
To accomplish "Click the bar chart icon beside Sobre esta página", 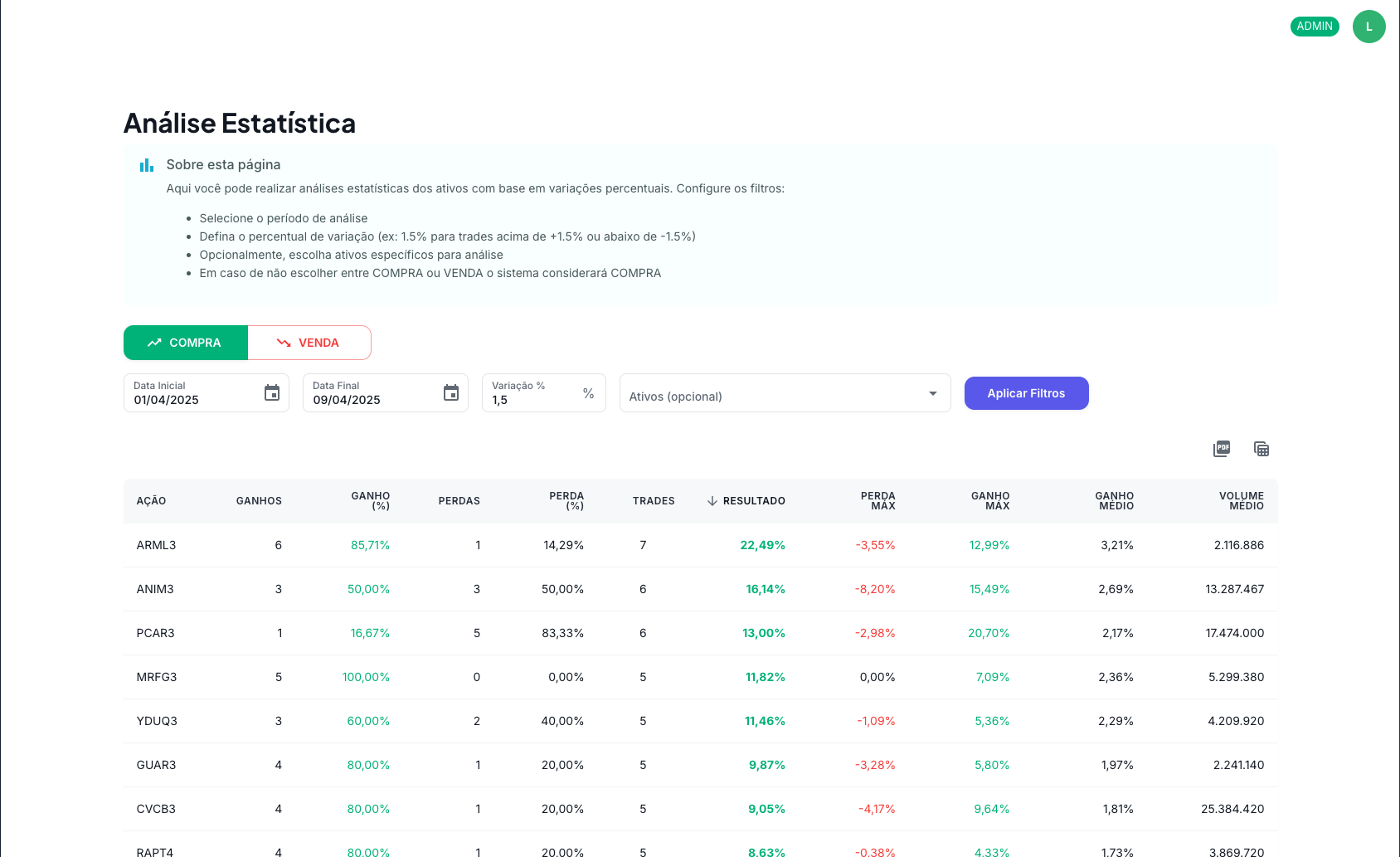I will click(x=147, y=164).
